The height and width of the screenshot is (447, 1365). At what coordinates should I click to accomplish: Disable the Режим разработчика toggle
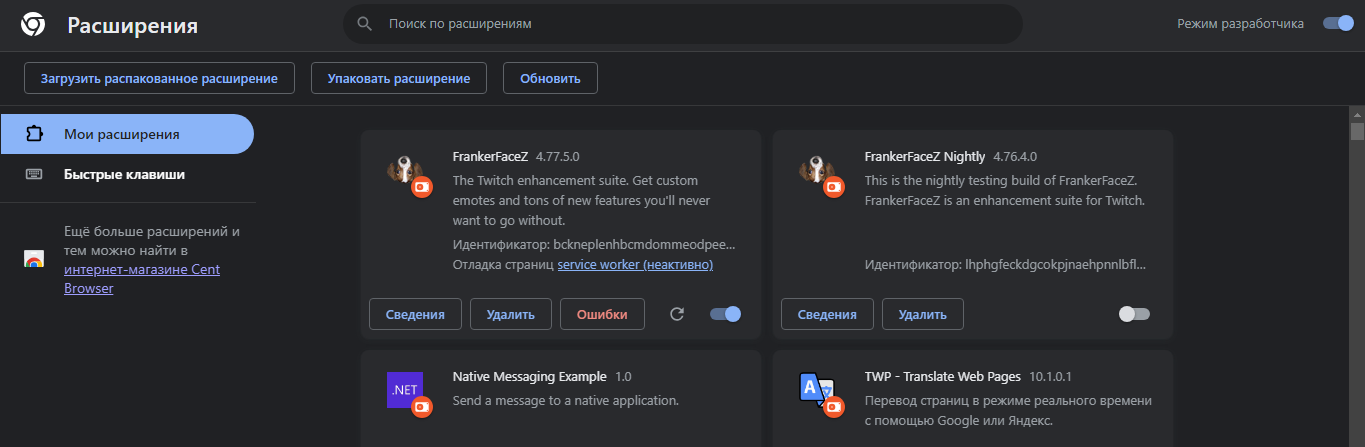pyautogui.click(x=1338, y=23)
